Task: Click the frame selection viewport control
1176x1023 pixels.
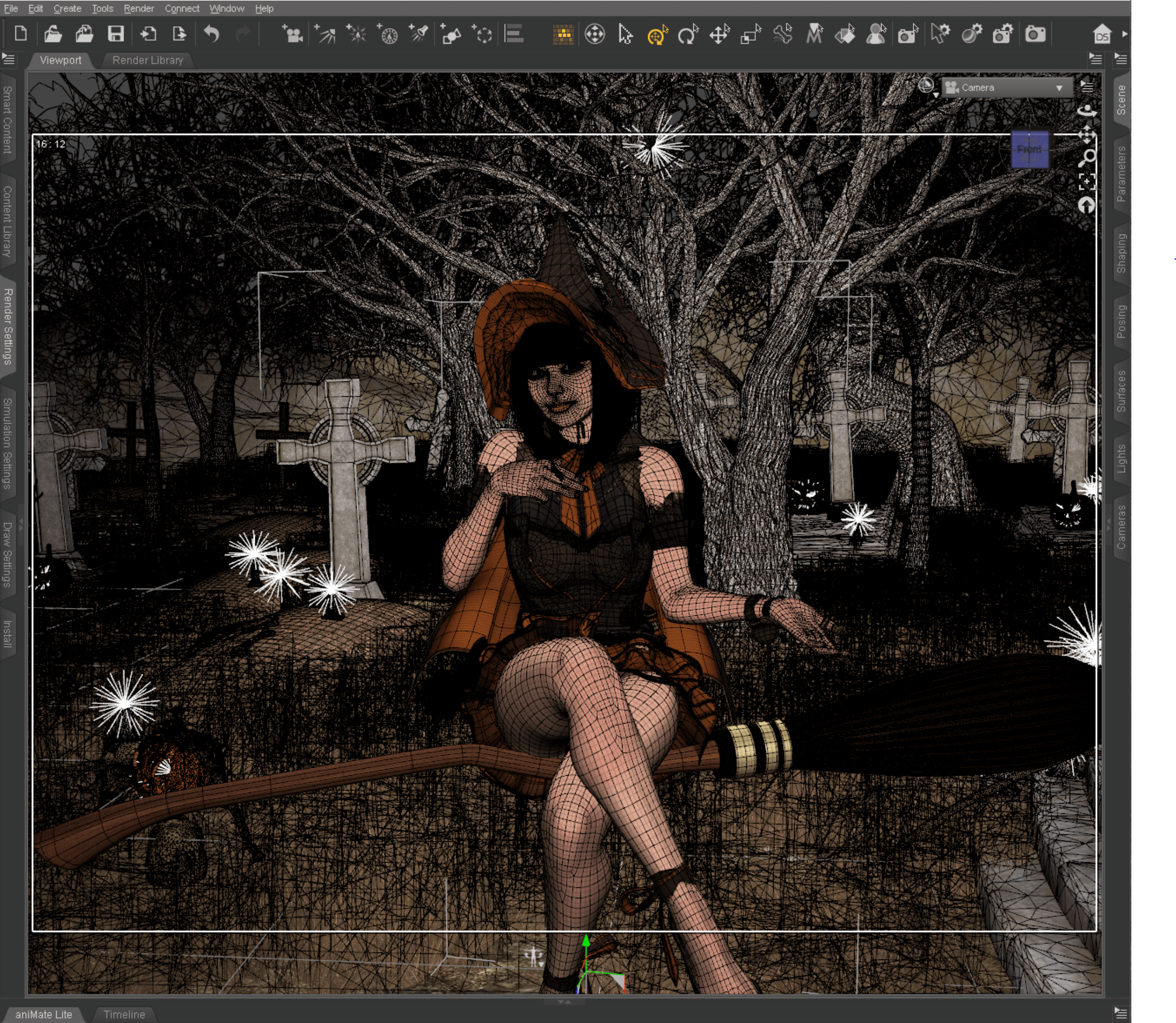Action: [1087, 182]
